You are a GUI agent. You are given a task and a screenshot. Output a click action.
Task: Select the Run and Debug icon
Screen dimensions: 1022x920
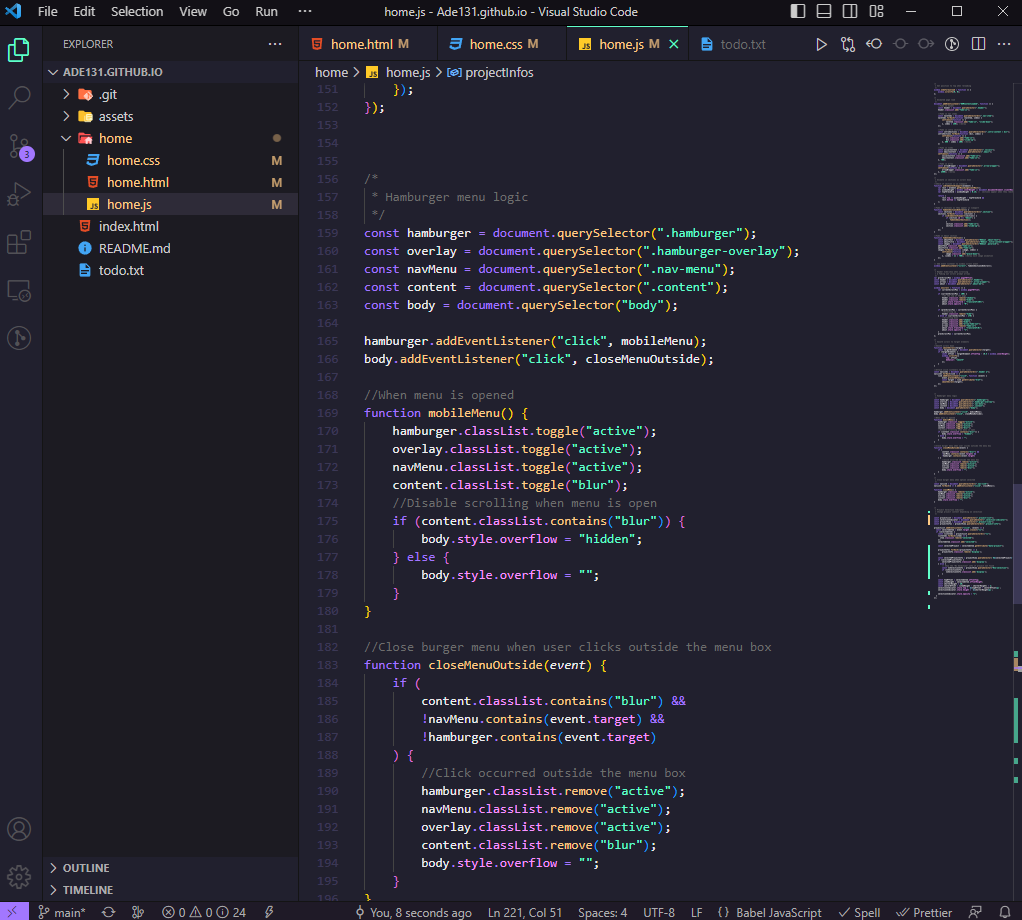[20, 194]
